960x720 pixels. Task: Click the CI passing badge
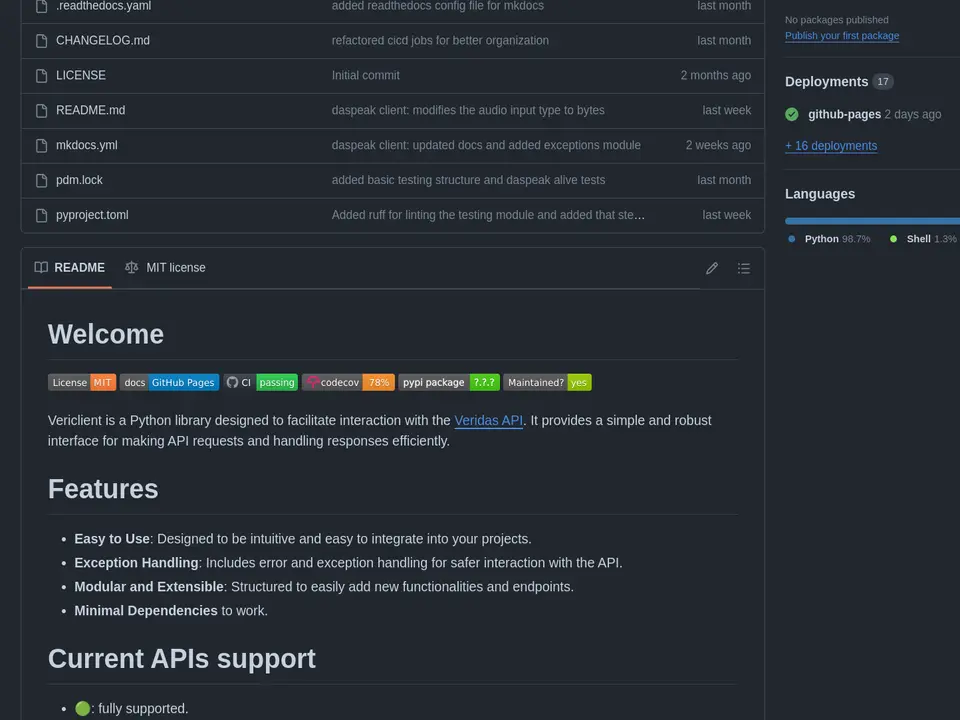click(x=261, y=383)
